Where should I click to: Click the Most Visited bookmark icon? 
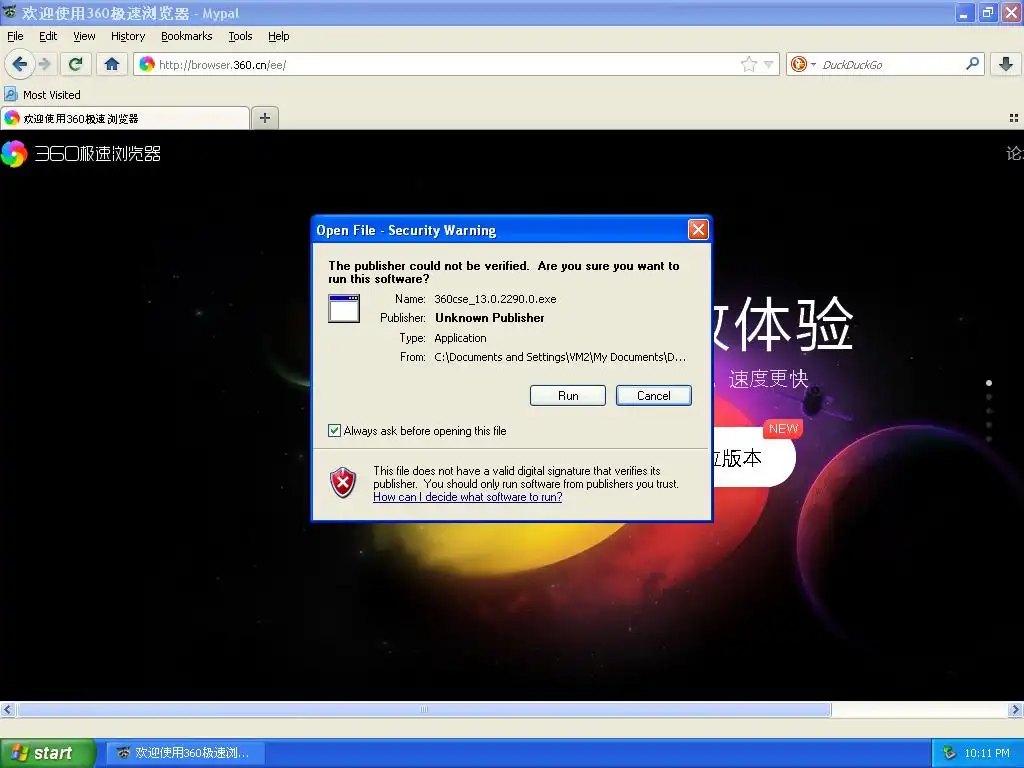pyautogui.click(x=11, y=95)
